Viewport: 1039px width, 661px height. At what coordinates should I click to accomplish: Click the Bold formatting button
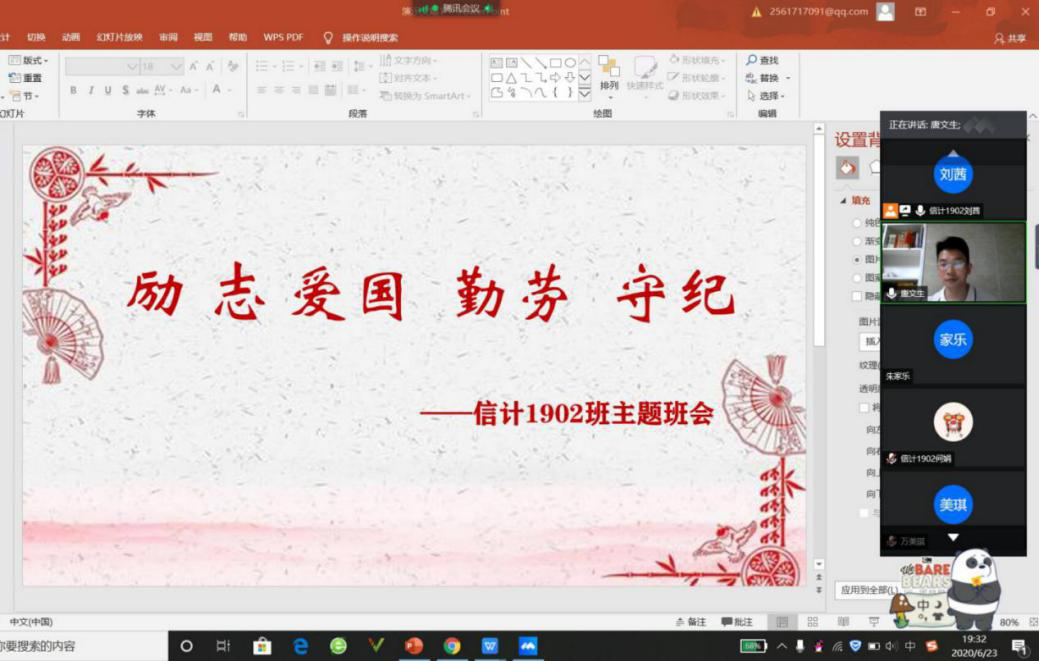[x=73, y=90]
